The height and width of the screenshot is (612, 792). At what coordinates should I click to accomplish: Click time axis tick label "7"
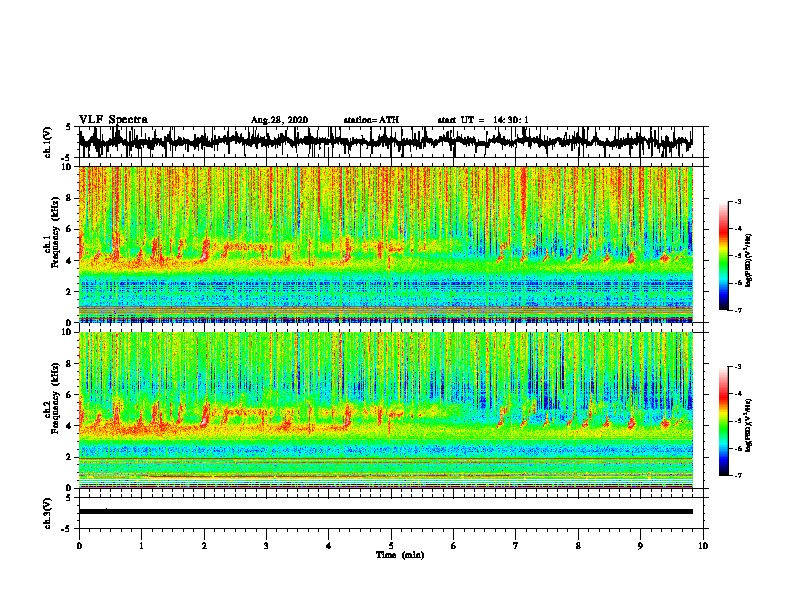click(516, 546)
